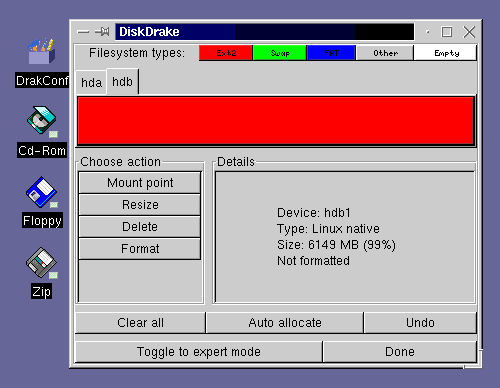500x388 pixels.
Task: Maximize the DiskDrake window
Action: [x=447, y=32]
